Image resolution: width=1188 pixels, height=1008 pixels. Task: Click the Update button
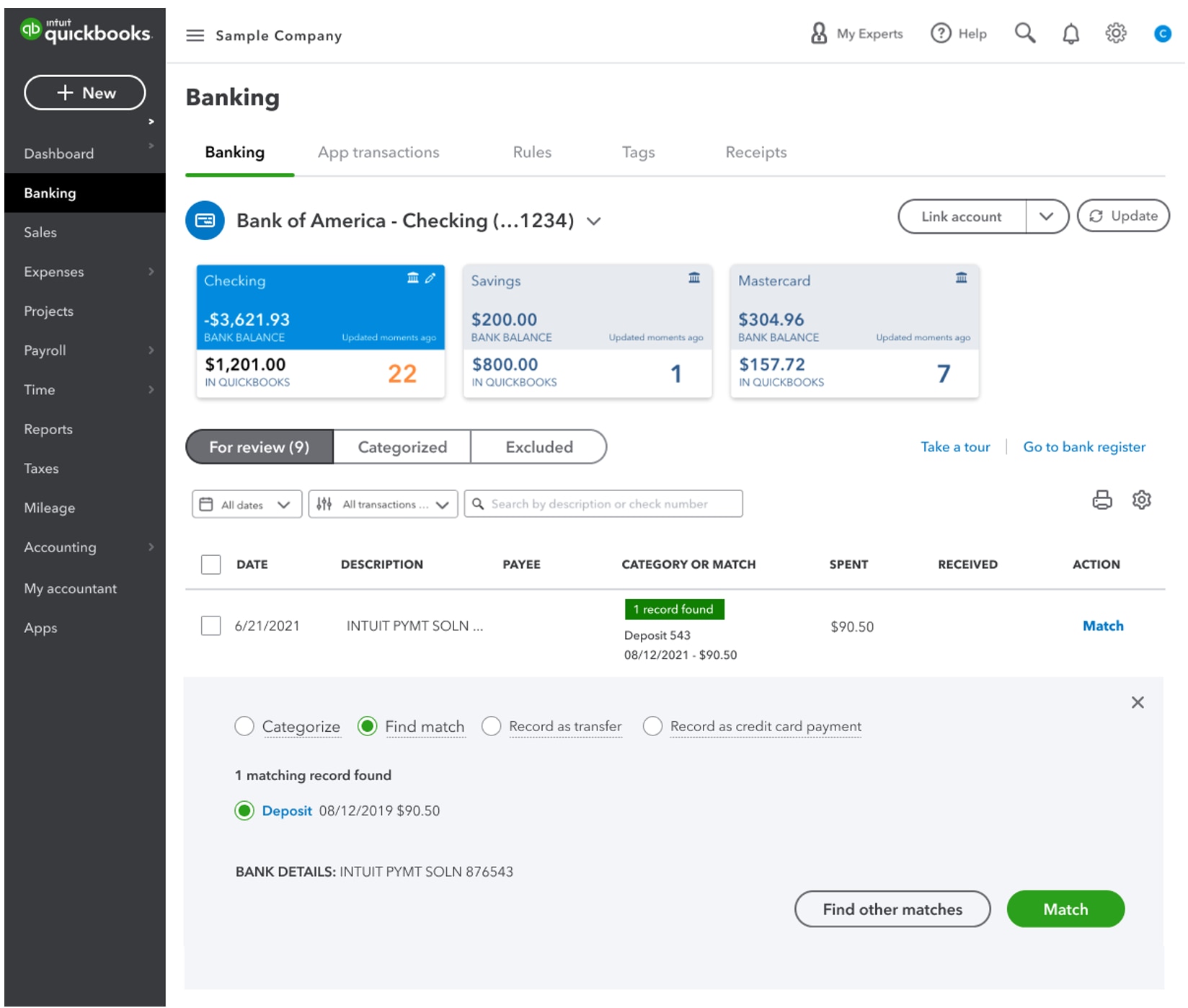point(1122,216)
